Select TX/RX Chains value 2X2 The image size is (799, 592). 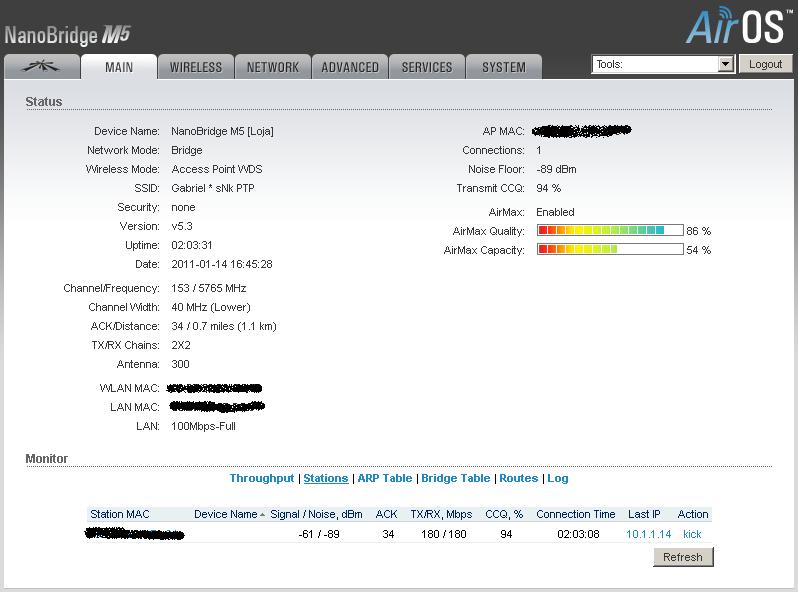181,345
